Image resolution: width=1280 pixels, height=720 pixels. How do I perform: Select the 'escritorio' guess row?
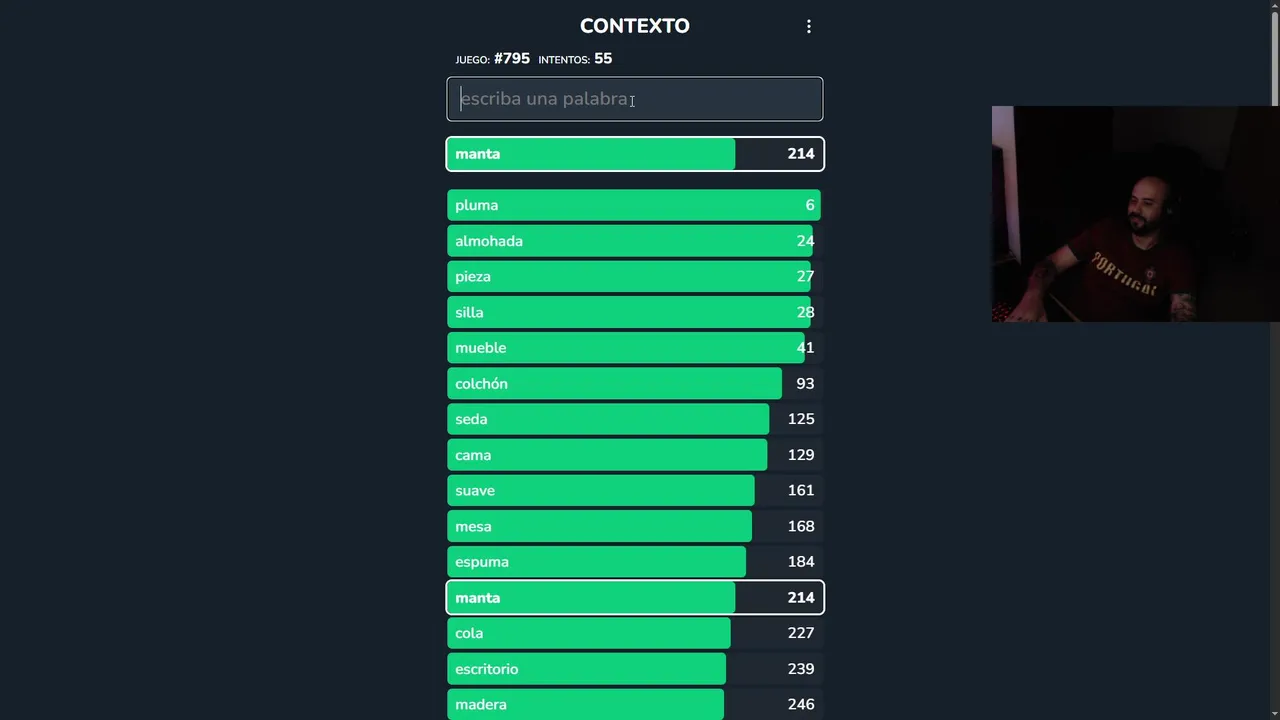click(634, 669)
